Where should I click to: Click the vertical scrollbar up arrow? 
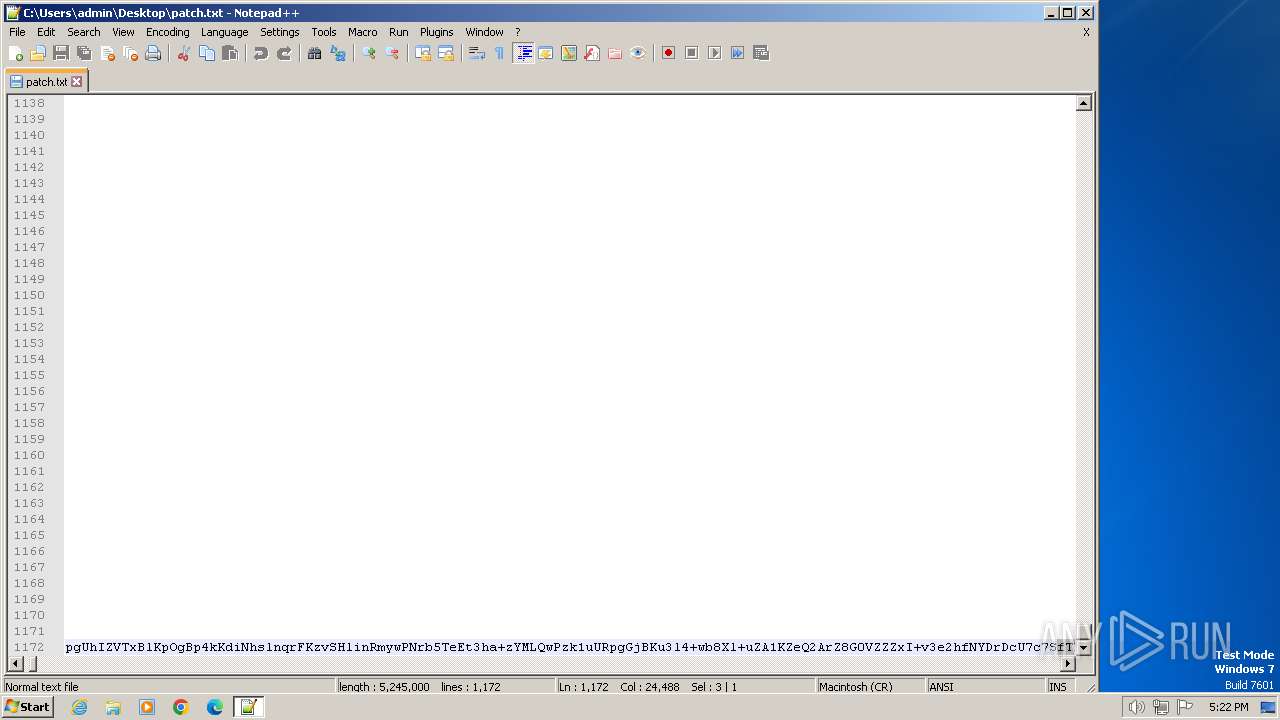1083,103
